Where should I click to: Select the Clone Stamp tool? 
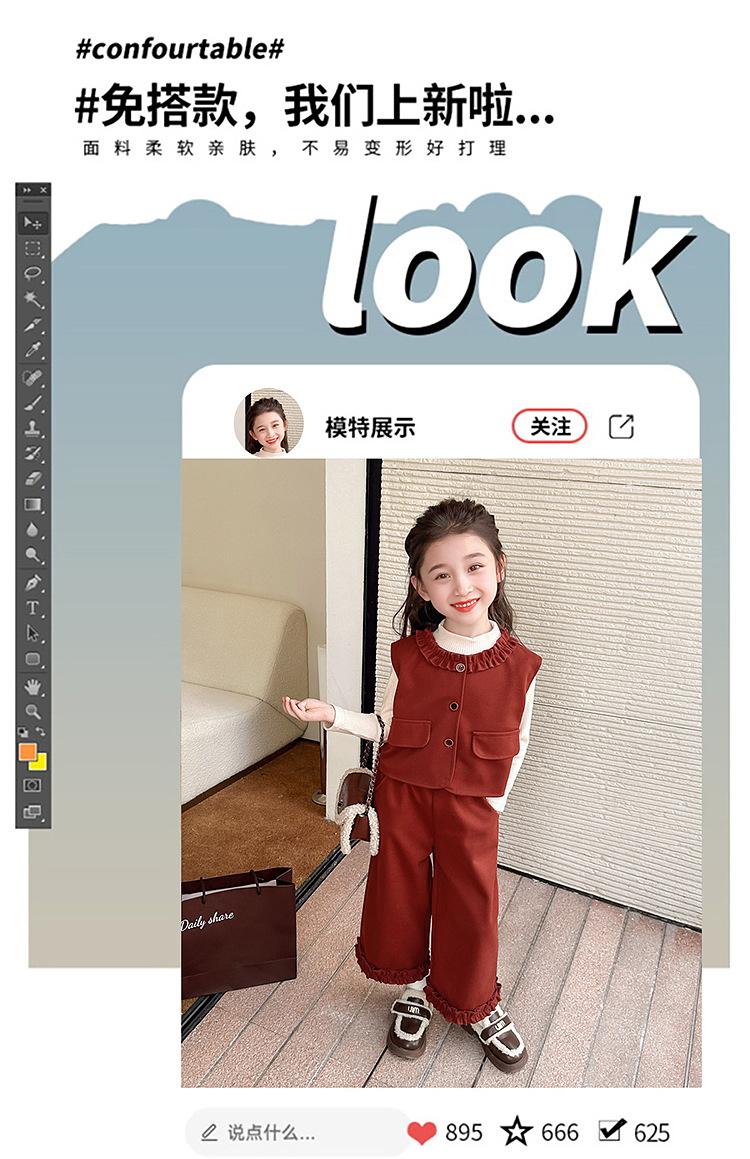33,428
